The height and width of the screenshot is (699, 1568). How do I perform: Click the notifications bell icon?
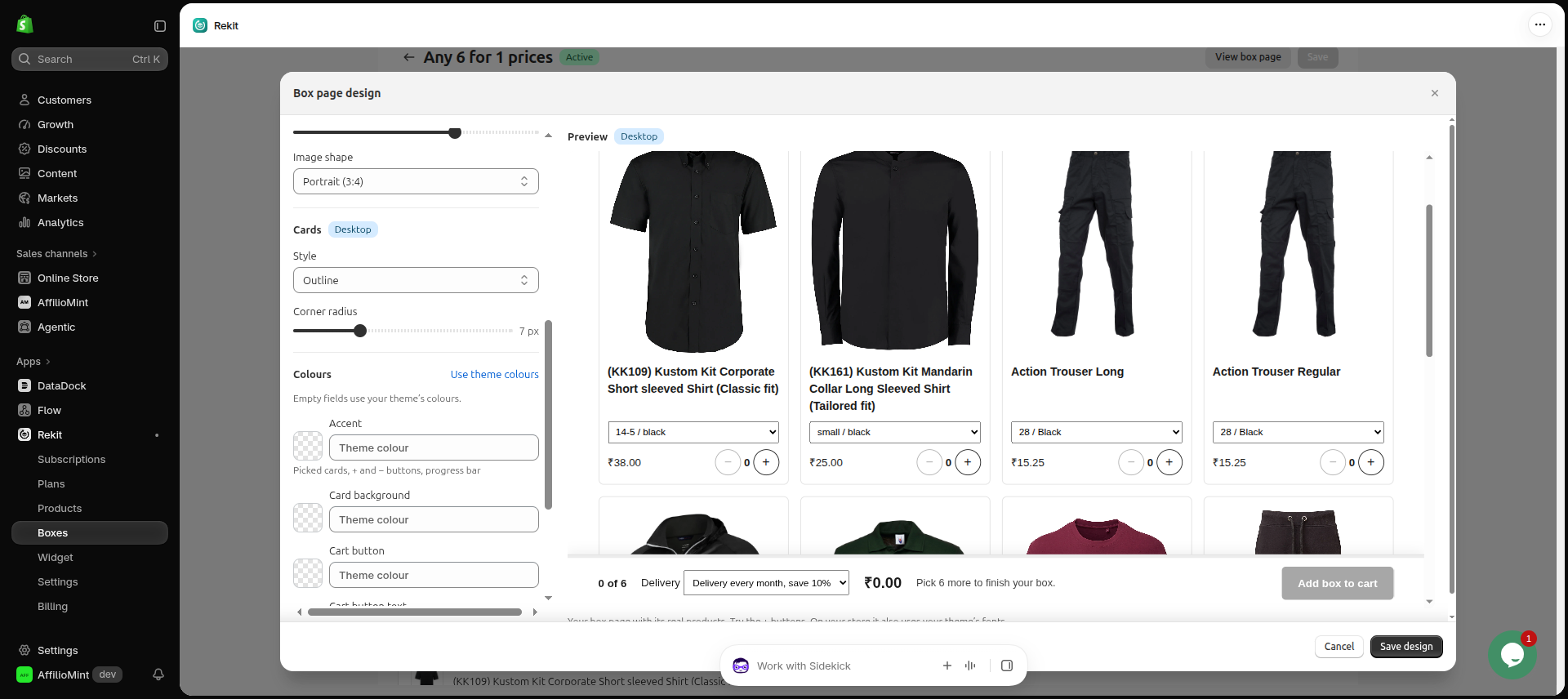[x=158, y=675]
